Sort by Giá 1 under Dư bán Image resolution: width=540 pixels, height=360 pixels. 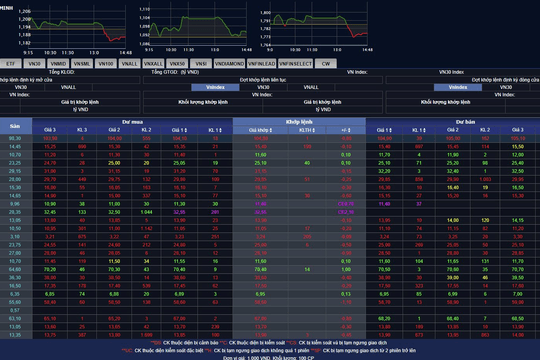(384, 130)
